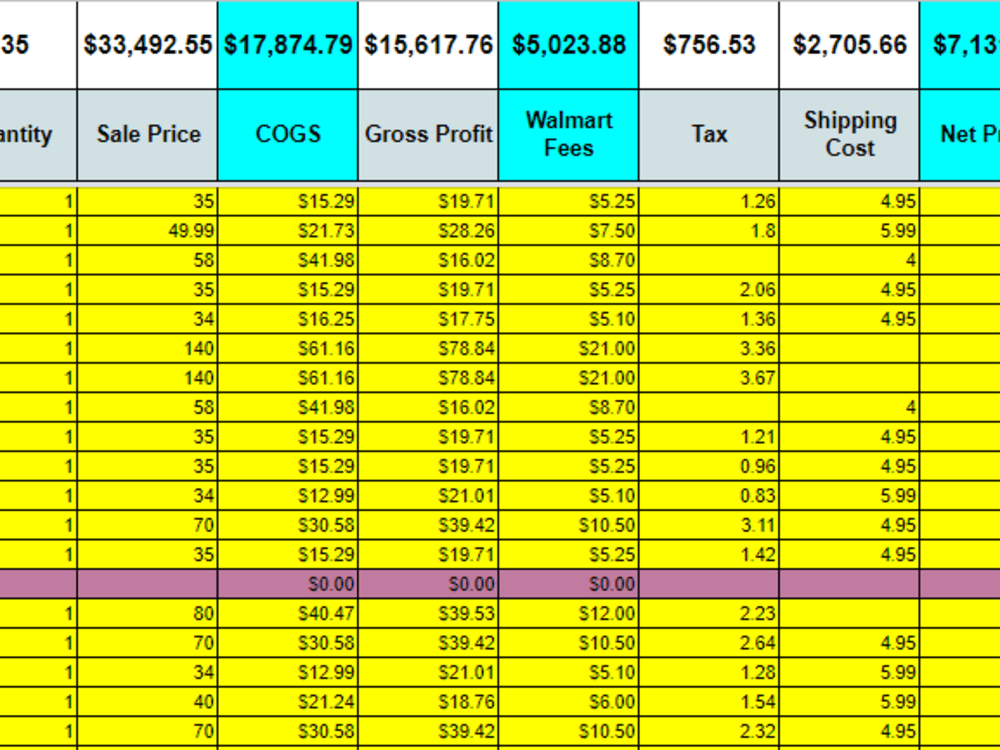
Task: Click $0.00 Gross Profit in the pink row
Action: coord(428,584)
